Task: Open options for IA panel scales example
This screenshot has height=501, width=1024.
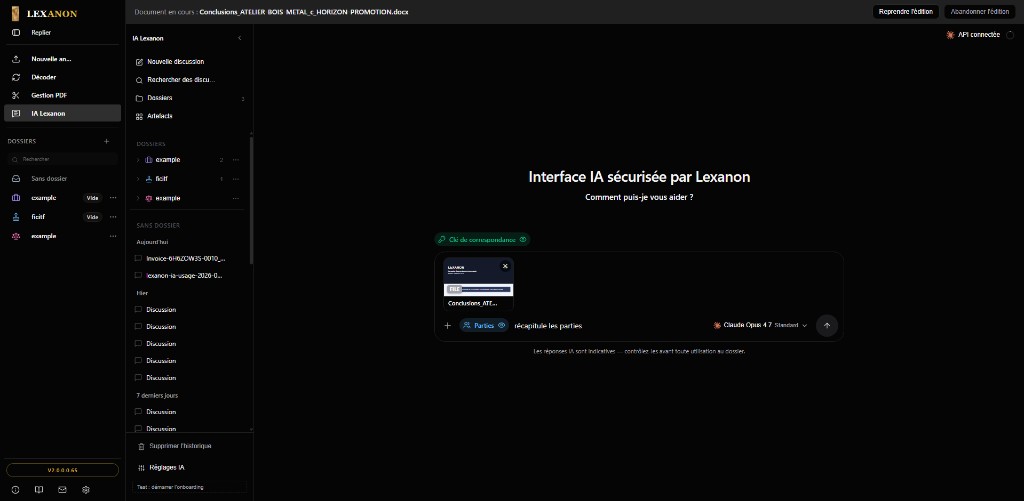Action: pos(236,198)
